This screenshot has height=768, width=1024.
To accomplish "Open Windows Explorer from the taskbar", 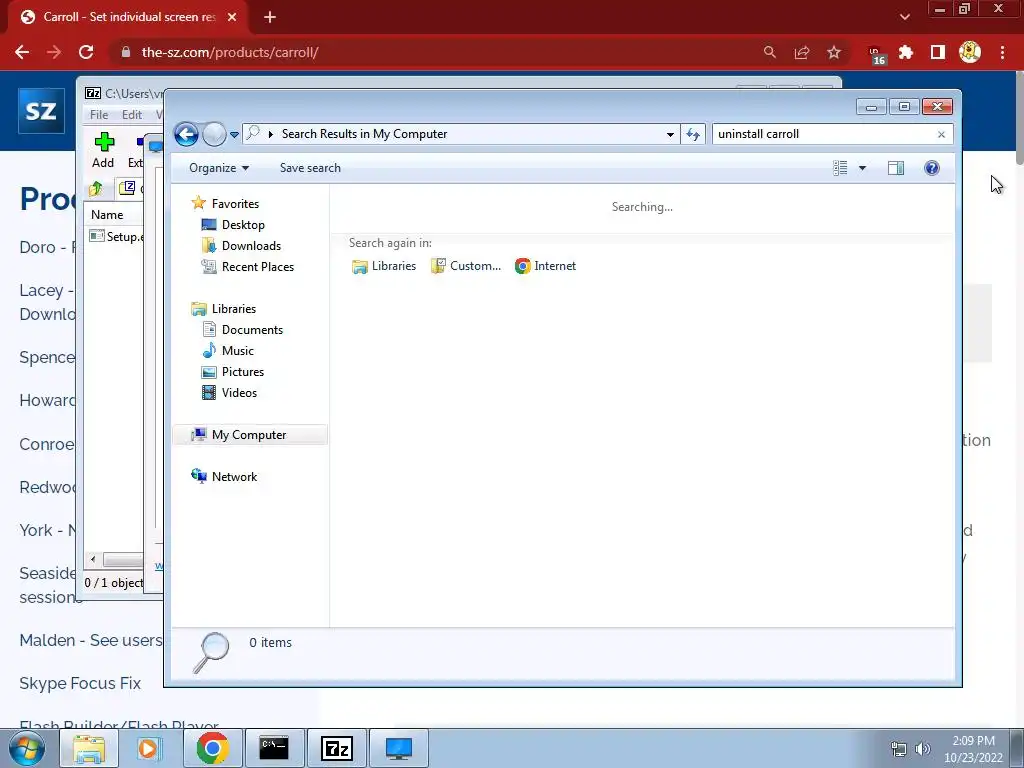I will 89,748.
